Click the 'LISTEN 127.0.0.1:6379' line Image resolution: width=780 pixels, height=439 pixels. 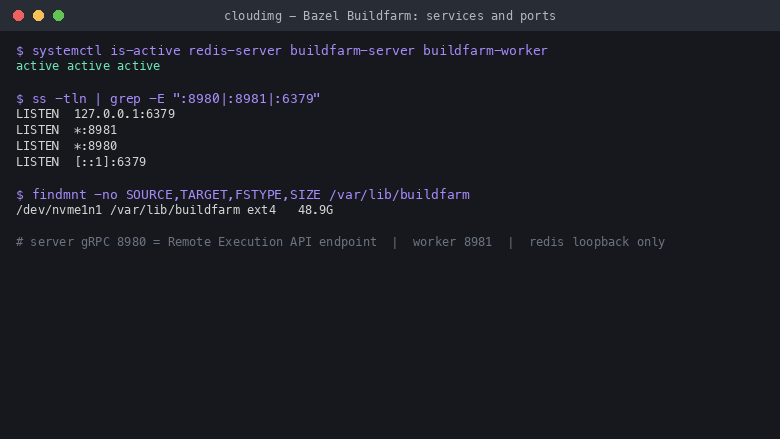(x=96, y=114)
